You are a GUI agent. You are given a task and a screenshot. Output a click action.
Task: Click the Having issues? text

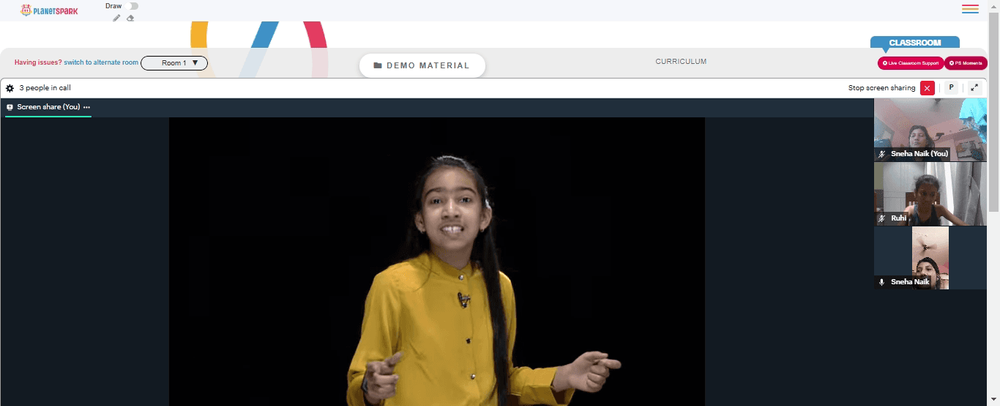point(38,62)
